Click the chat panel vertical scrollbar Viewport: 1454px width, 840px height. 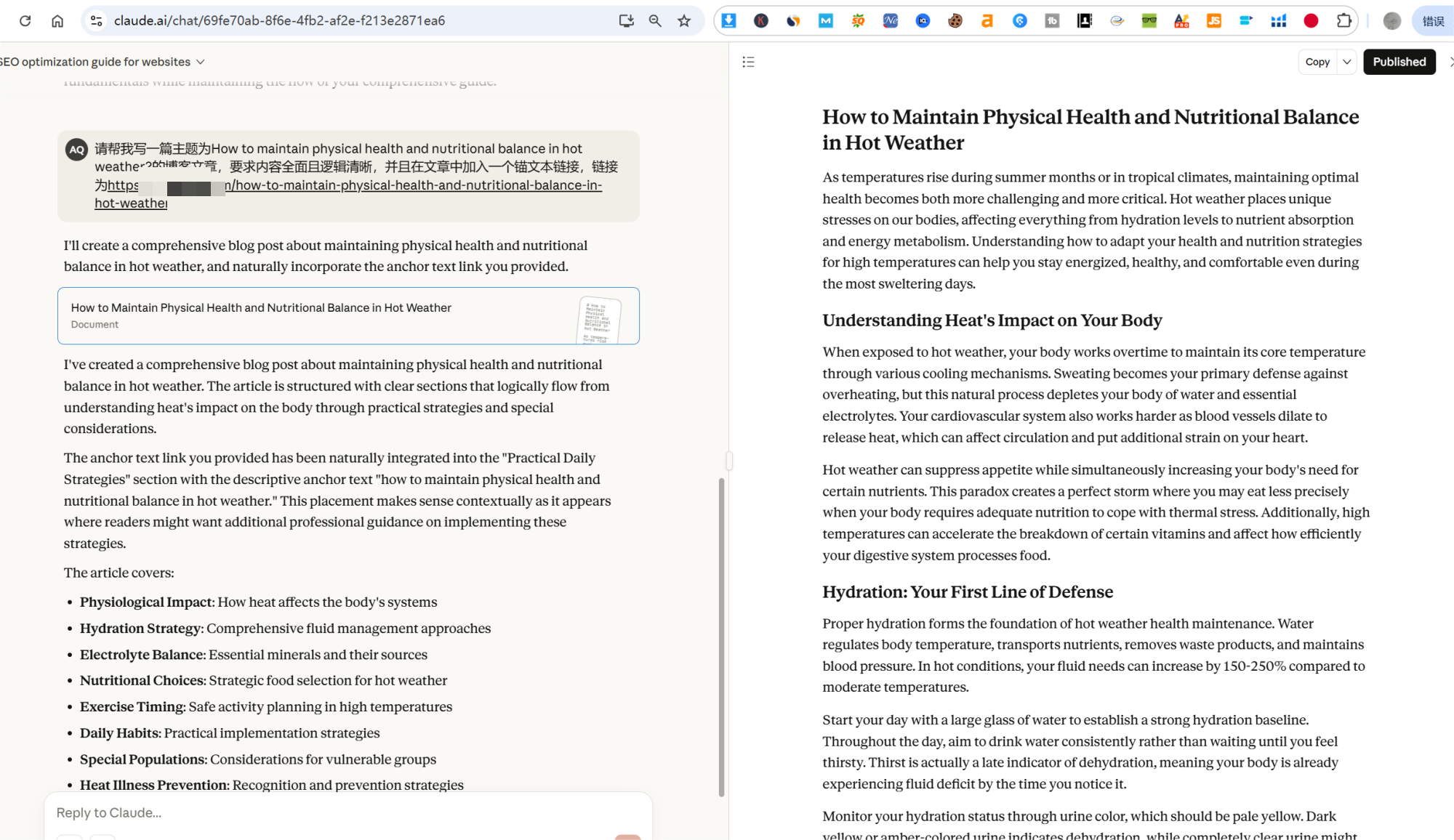tap(721, 636)
